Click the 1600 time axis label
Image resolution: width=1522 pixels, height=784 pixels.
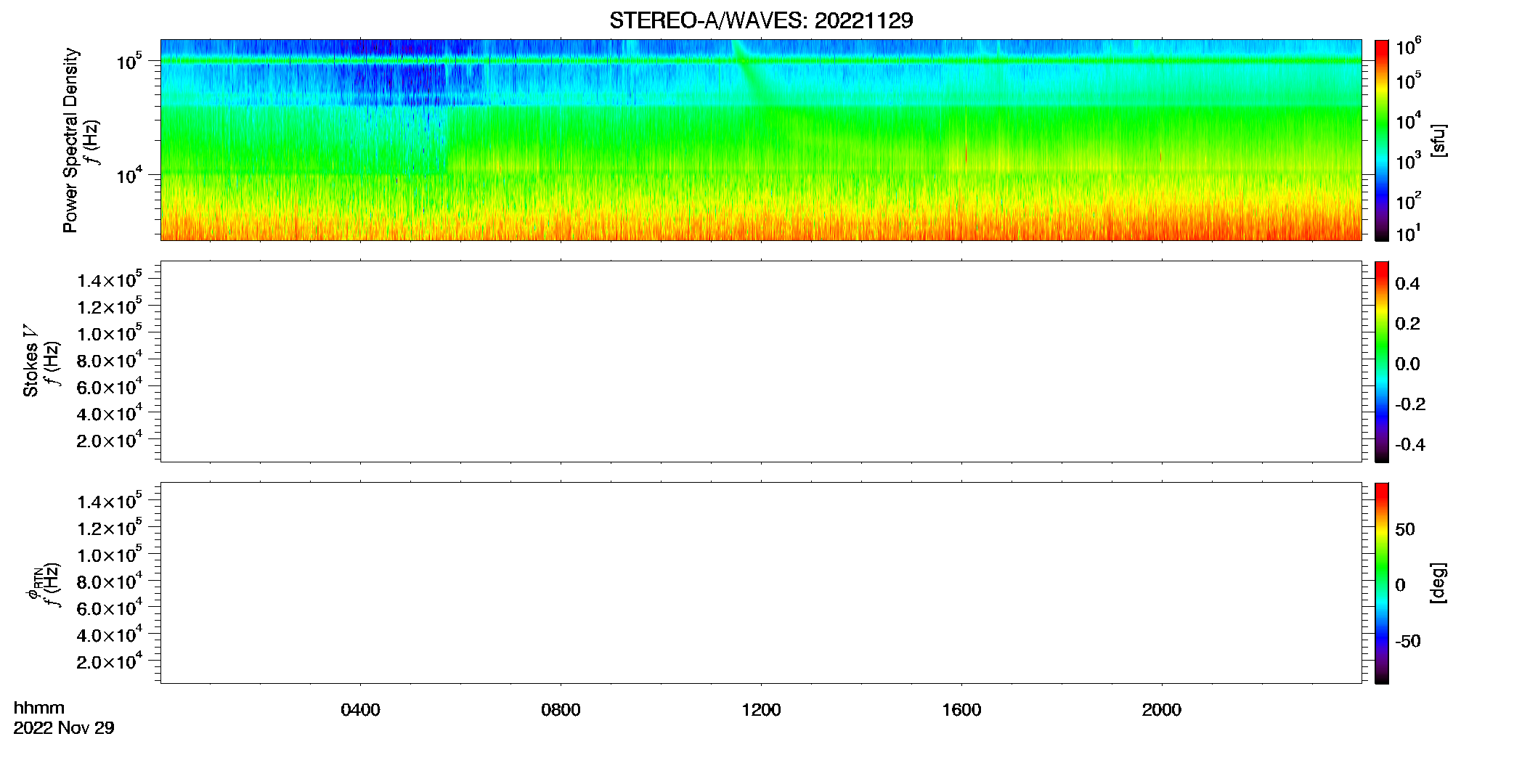[961, 710]
